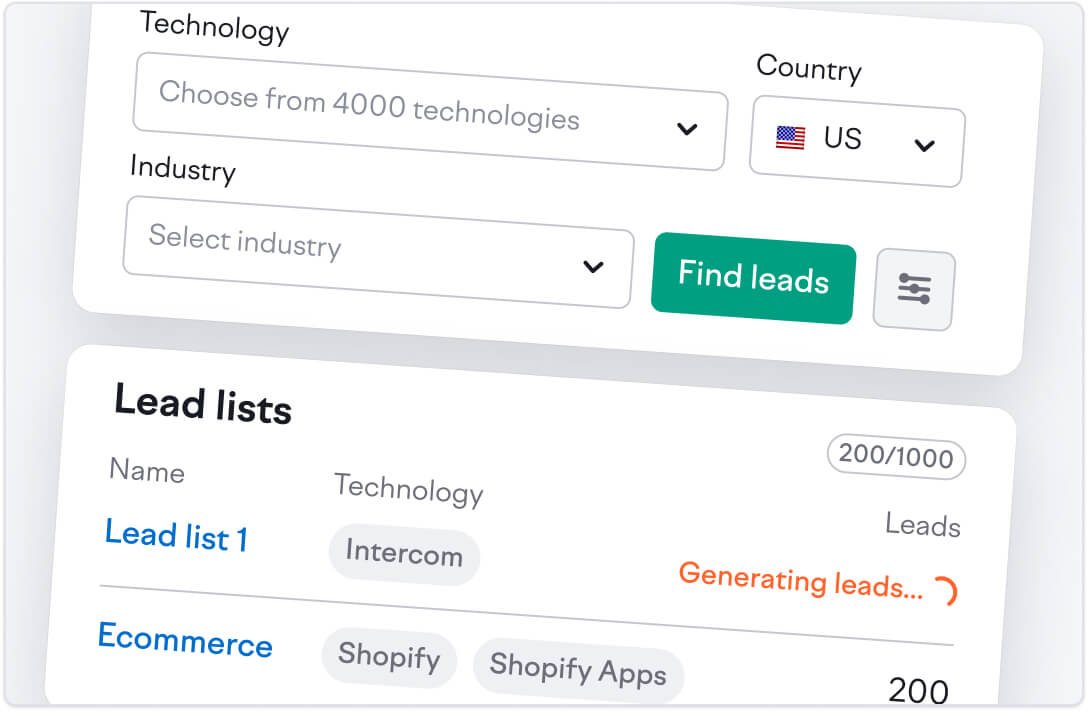Click the Select industry placeholder text
The image size is (1088, 712).
245,241
